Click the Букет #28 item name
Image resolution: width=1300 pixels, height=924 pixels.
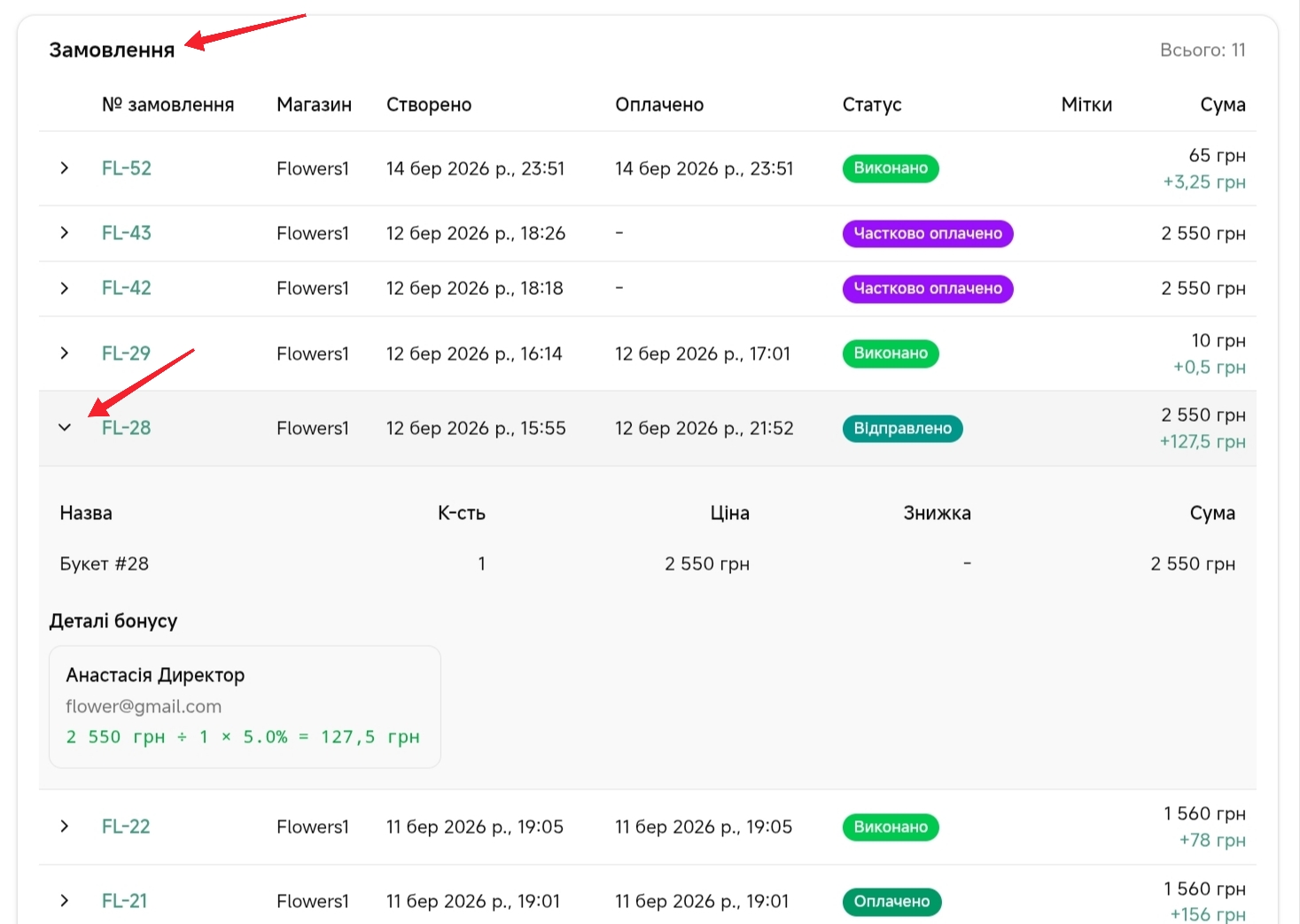pyautogui.click(x=105, y=564)
